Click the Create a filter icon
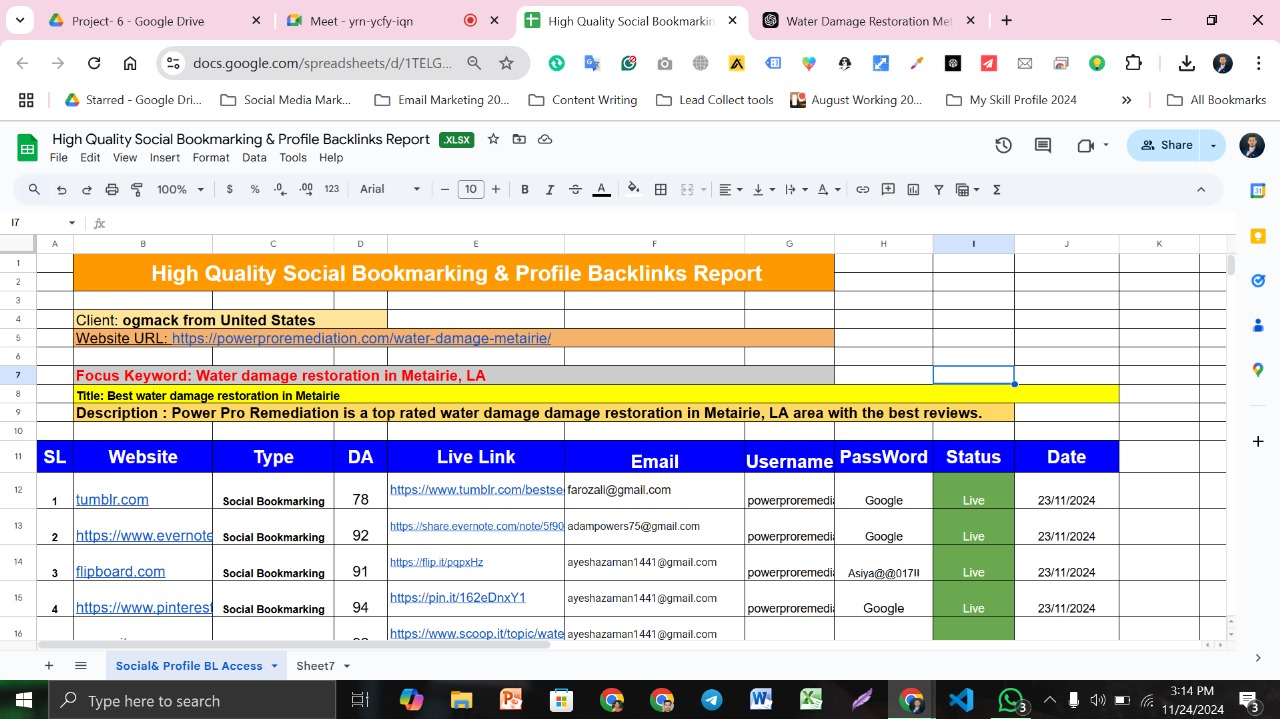The height and width of the screenshot is (719, 1280). [x=938, y=190]
